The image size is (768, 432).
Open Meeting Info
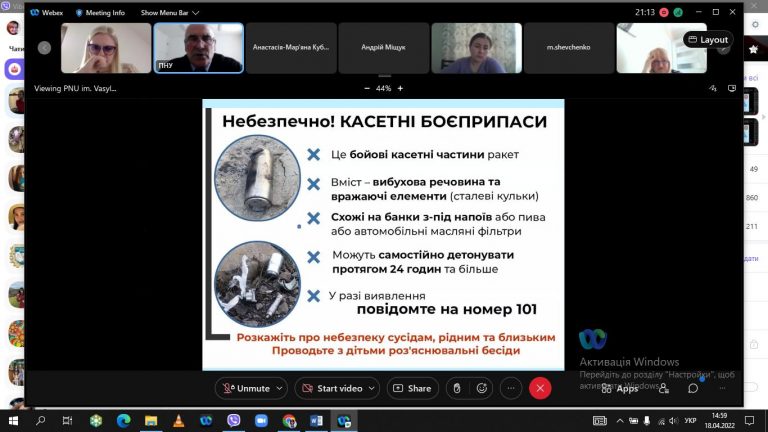pyautogui.click(x=100, y=13)
